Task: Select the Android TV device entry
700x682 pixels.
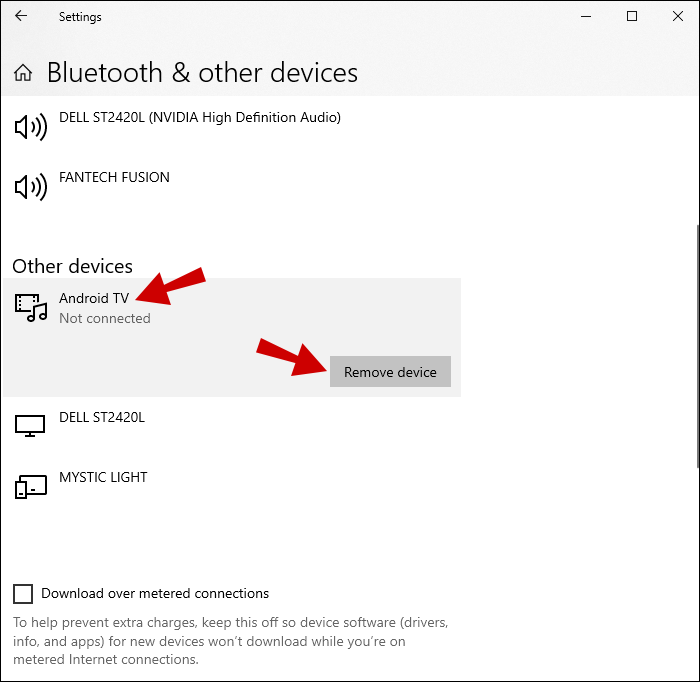Action: 93,298
